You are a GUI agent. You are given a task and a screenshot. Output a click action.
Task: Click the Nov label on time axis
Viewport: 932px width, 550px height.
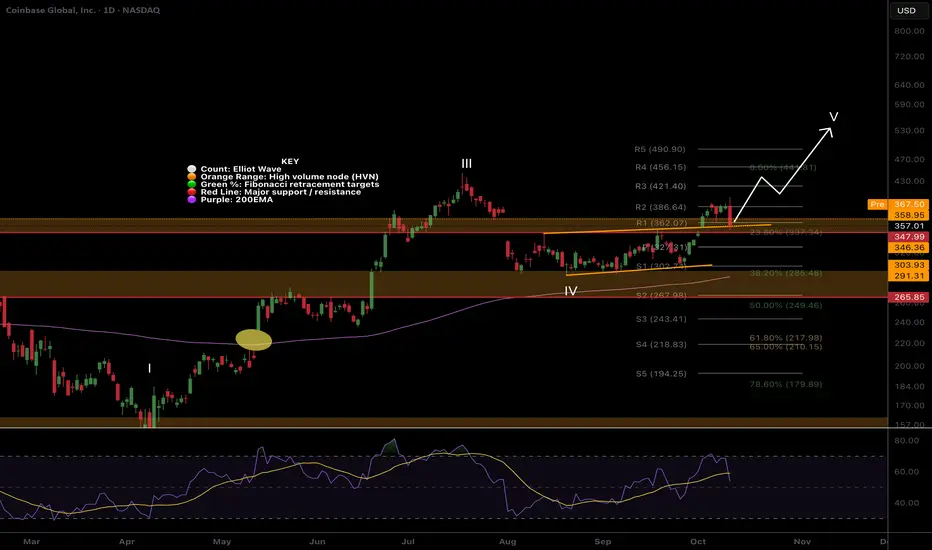(x=802, y=542)
